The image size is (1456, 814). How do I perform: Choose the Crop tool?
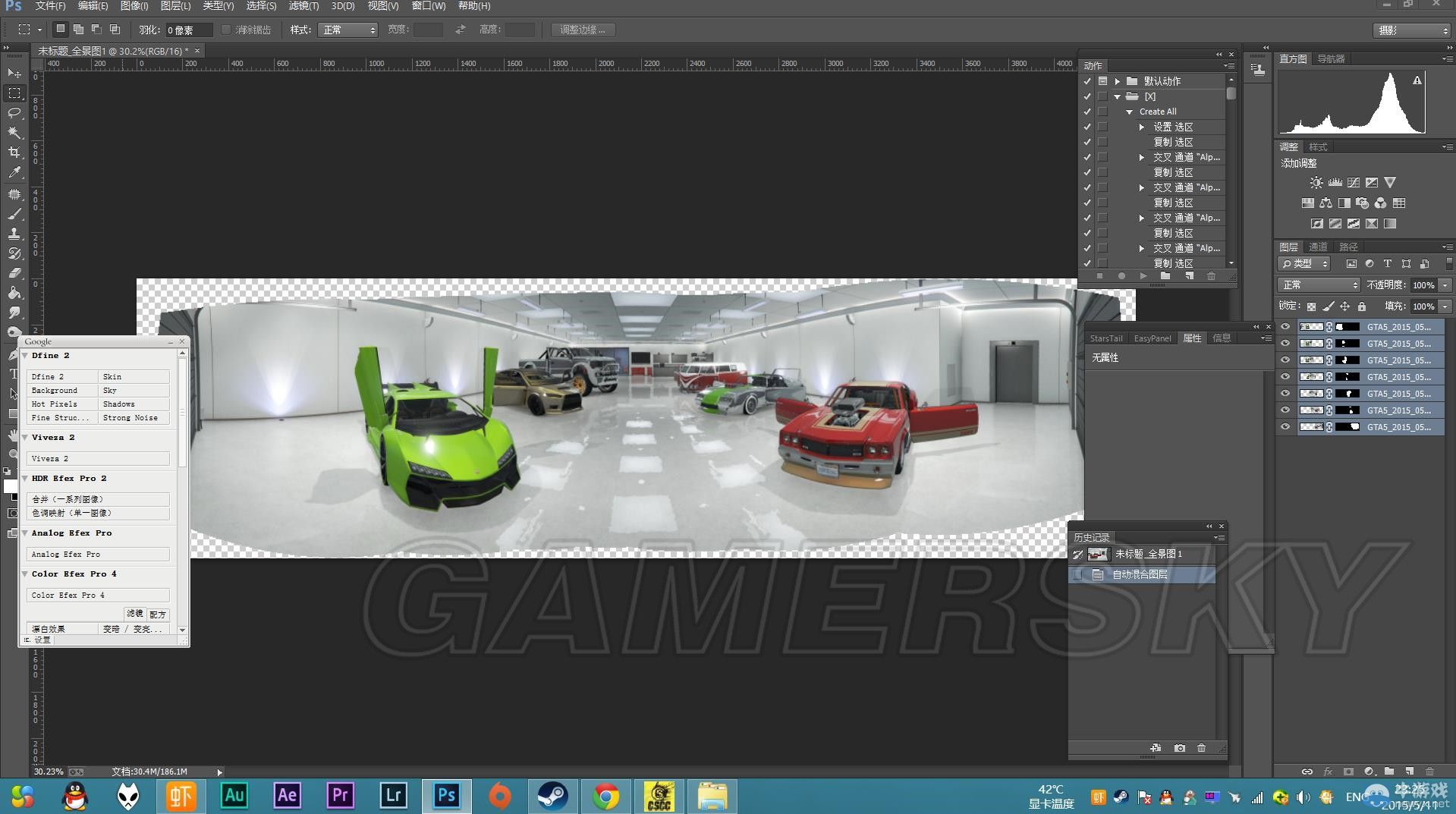pos(14,152)
